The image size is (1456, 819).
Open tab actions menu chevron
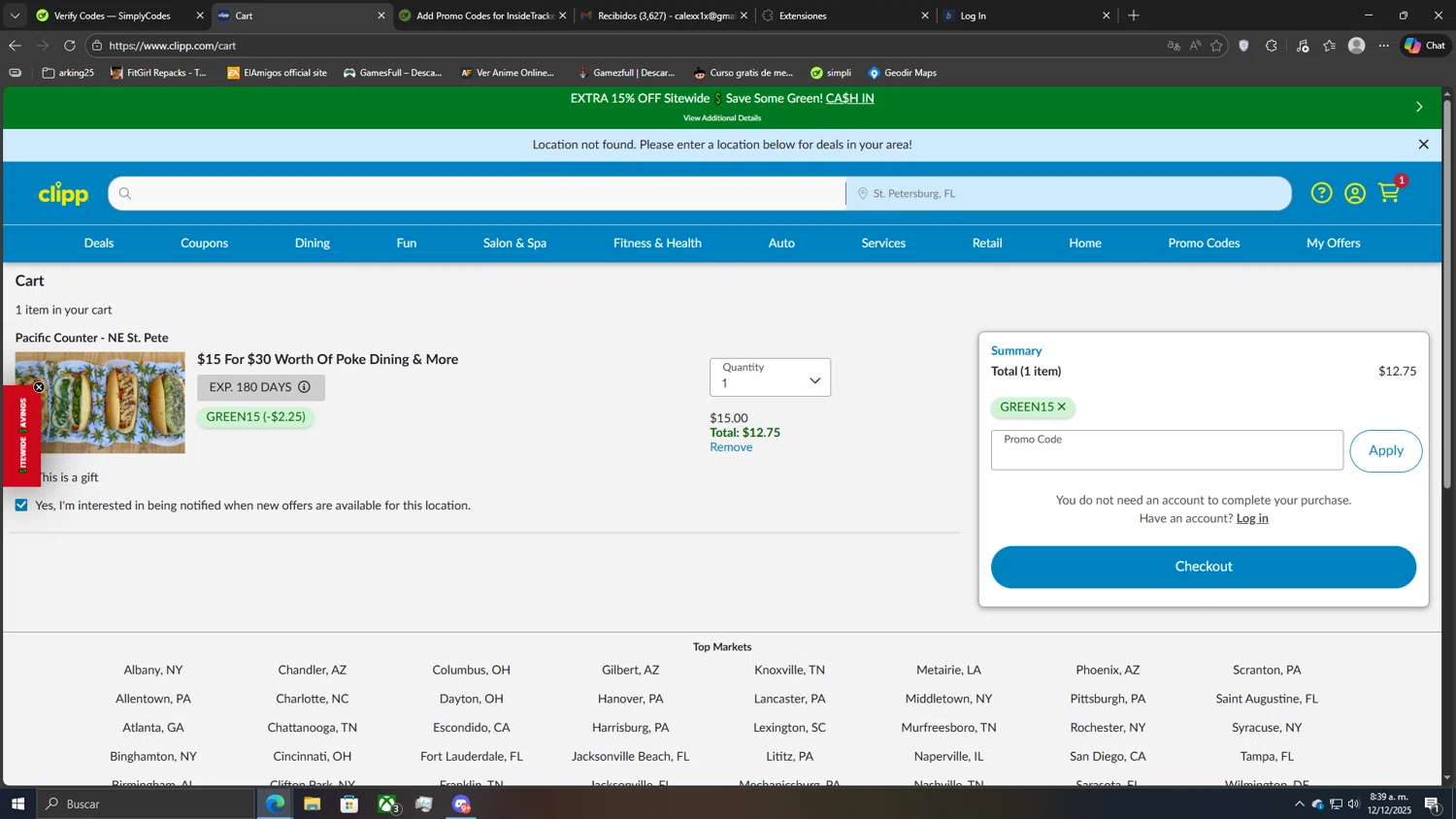click(15, 16)
